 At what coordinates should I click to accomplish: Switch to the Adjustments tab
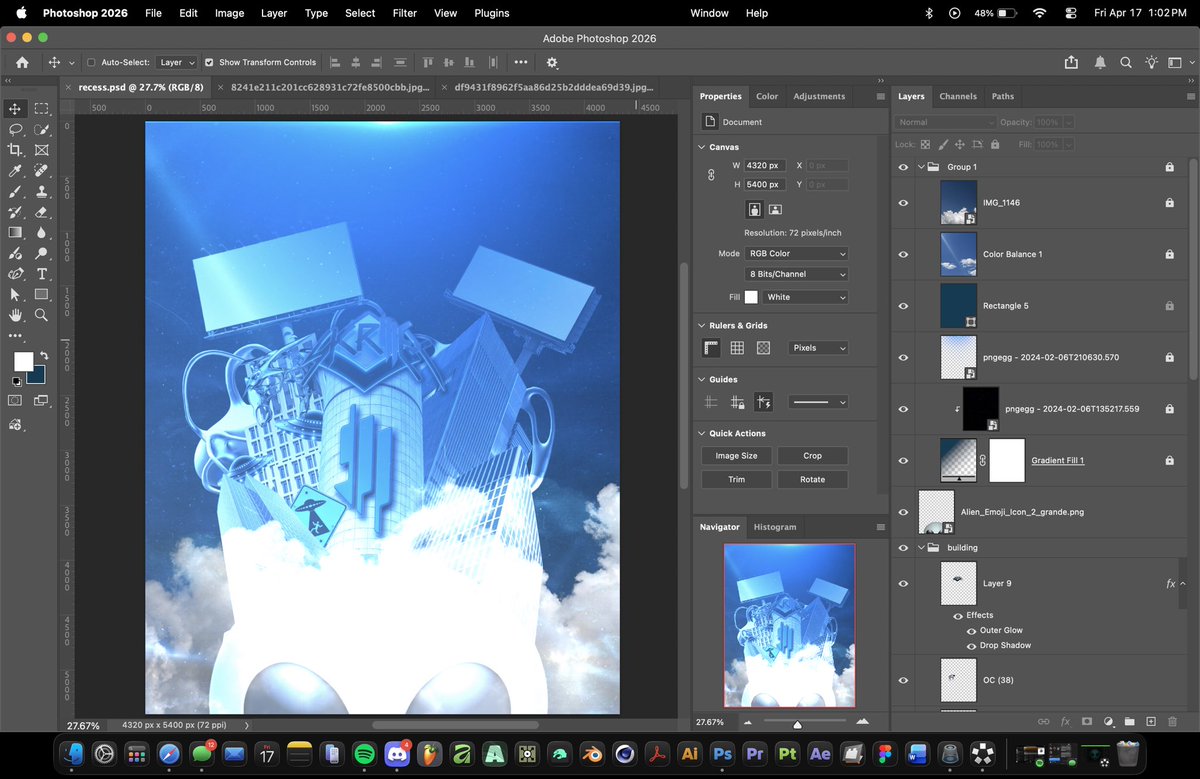pos(819,96)
